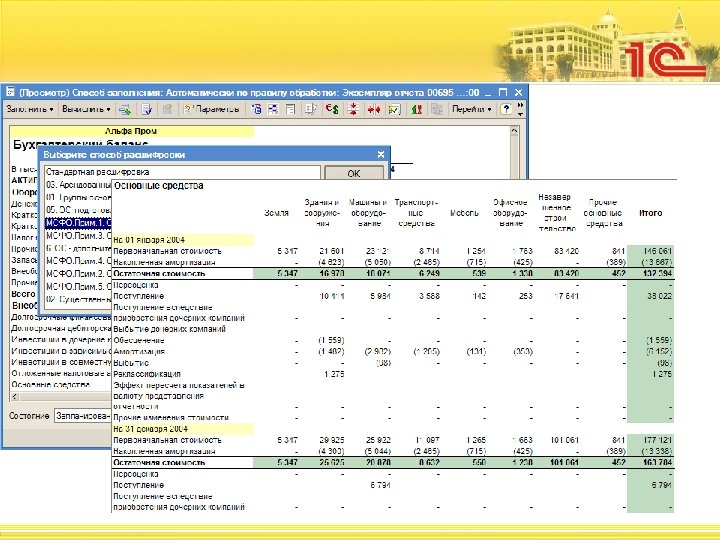Screen dimensions: 720x540
Task: Click the Реклассификация row label
Action: tap(147, 374)
